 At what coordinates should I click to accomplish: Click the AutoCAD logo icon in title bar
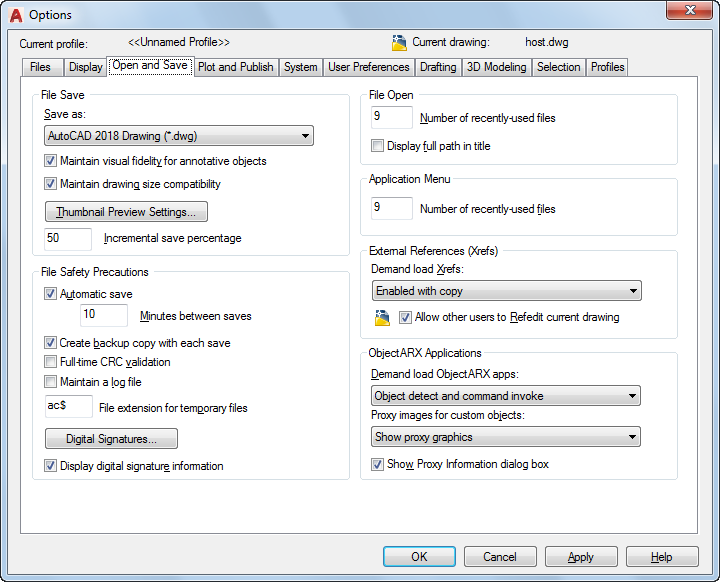pyautogui.click(x=15, y=15)
